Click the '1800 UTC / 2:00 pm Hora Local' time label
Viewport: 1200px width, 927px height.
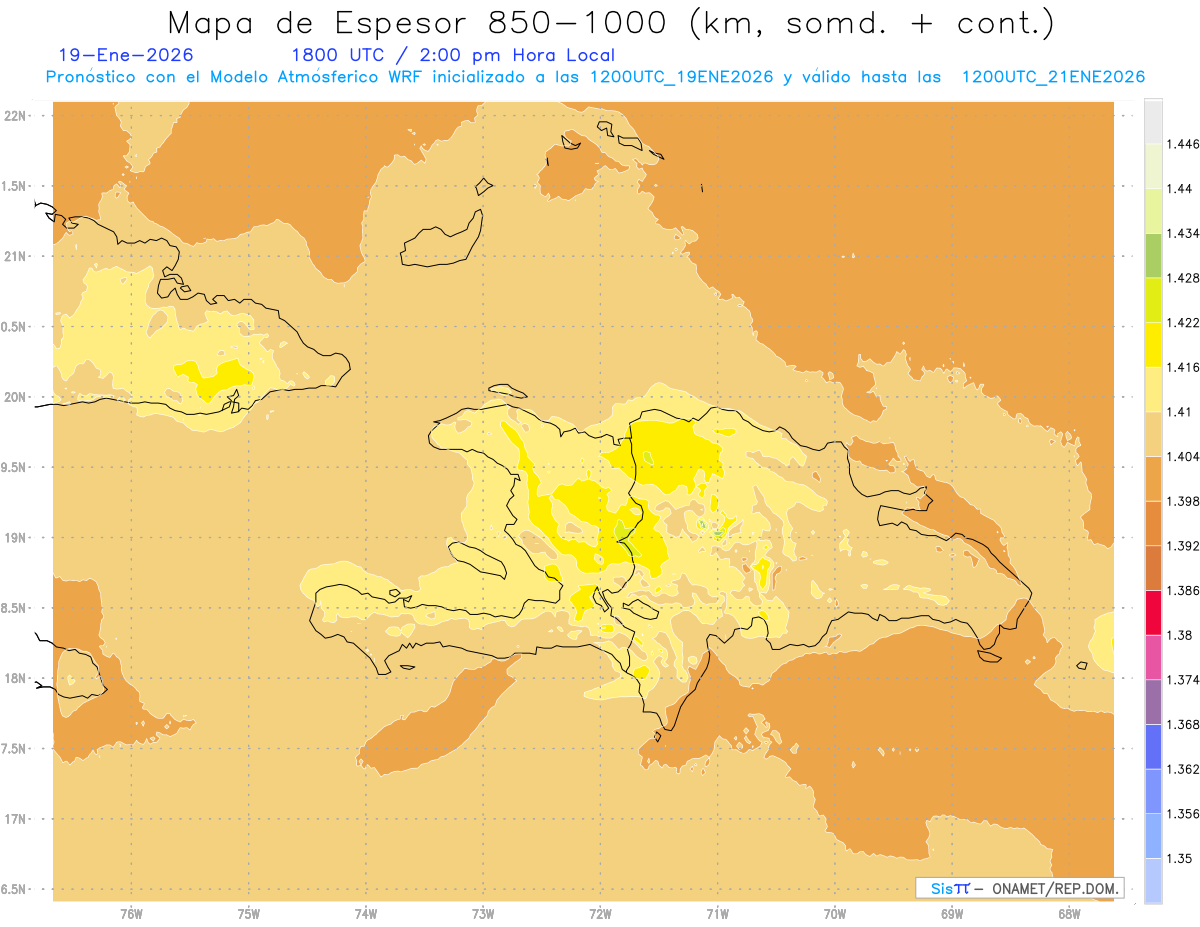pyautogui.click(x=453, y=55)
